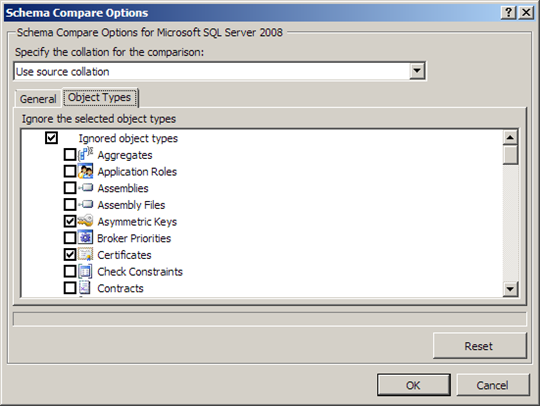Select the 'Aggregates' label
The width and height of the screenshot is (540, 406).
(125, 155)
